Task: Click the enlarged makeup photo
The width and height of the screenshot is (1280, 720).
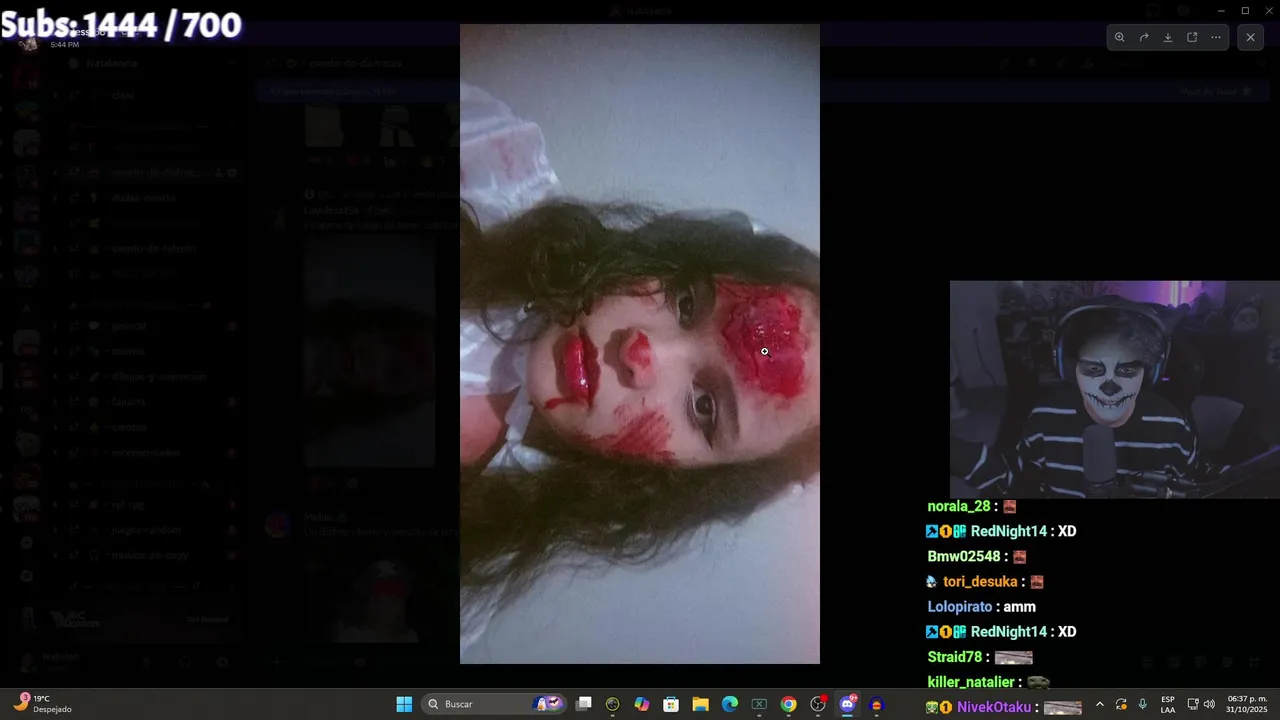Action: click(640, 344)
